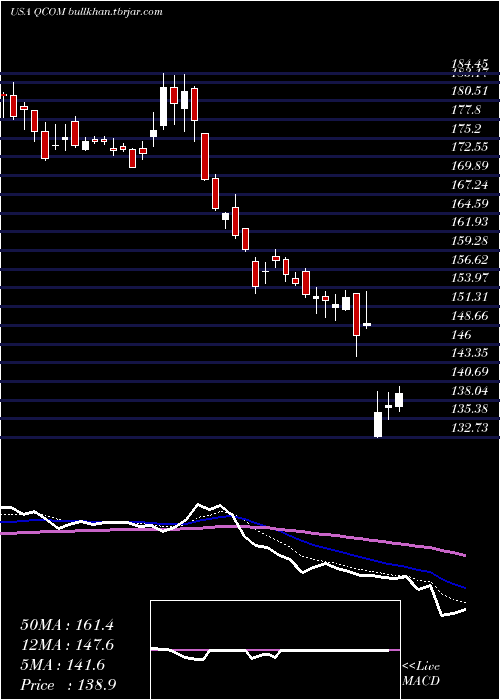Click the tall white candle near 180 peak
500x700 pixels.
163,107
